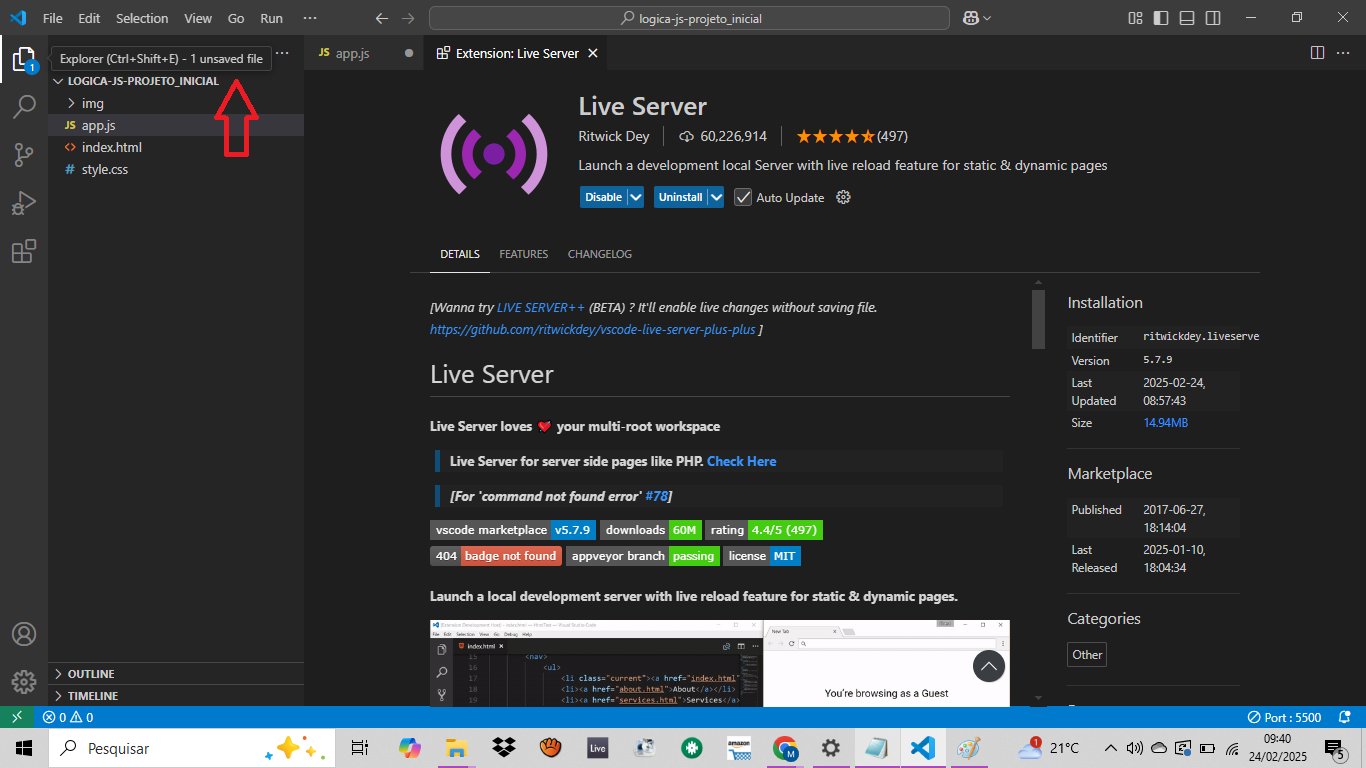The width and height of the screenshot is (1366, 768).
Task: Open style.css in the file tree
Action: point(176,169)
